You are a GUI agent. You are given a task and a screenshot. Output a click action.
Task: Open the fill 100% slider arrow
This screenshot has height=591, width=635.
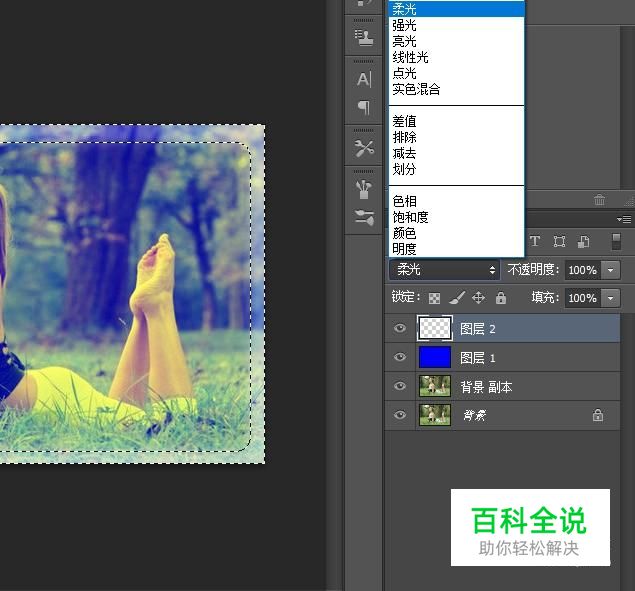(x=610, y=298)
